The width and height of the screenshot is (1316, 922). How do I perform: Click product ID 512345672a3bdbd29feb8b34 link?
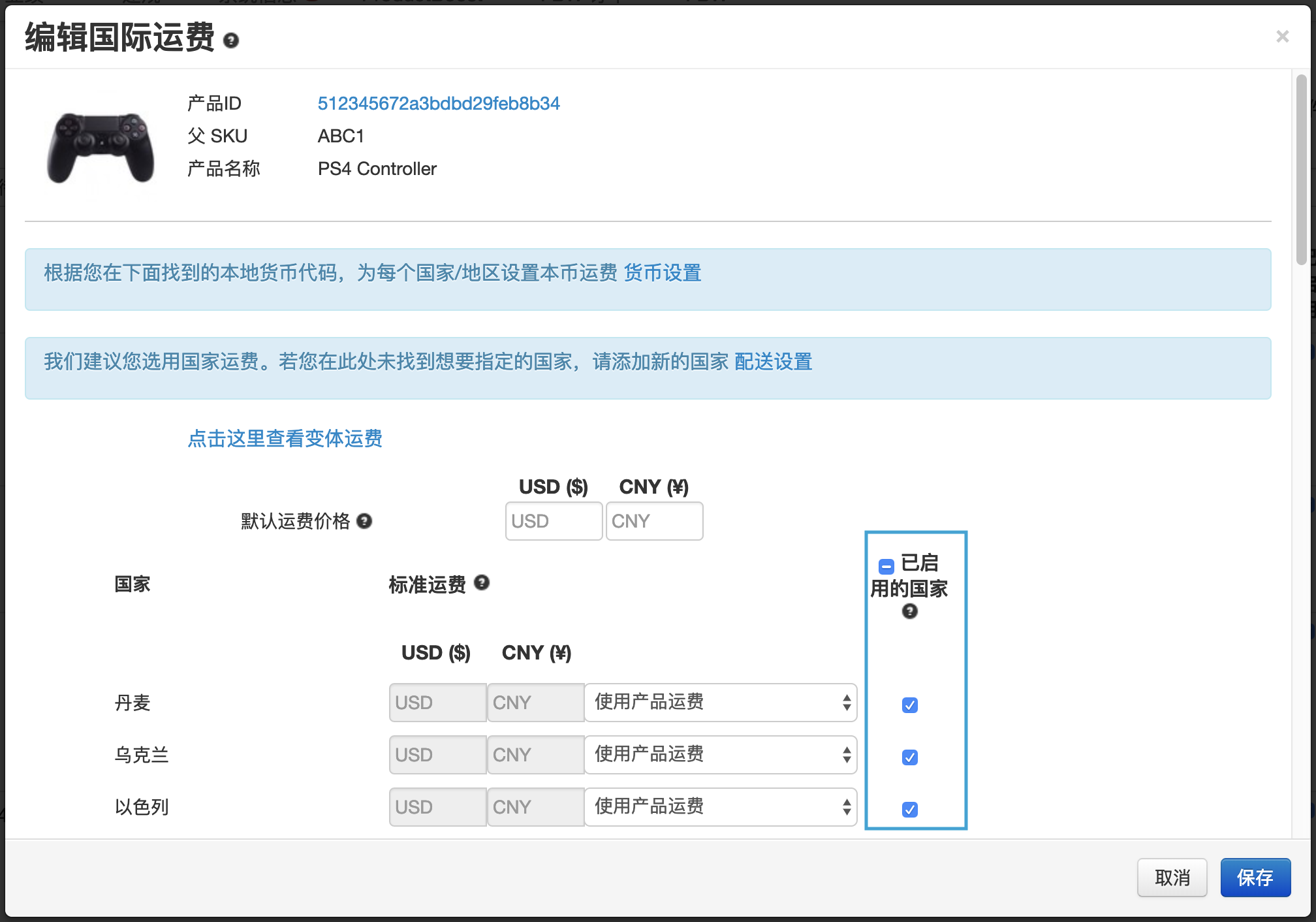pyautogui.click(x=439, y=103)
